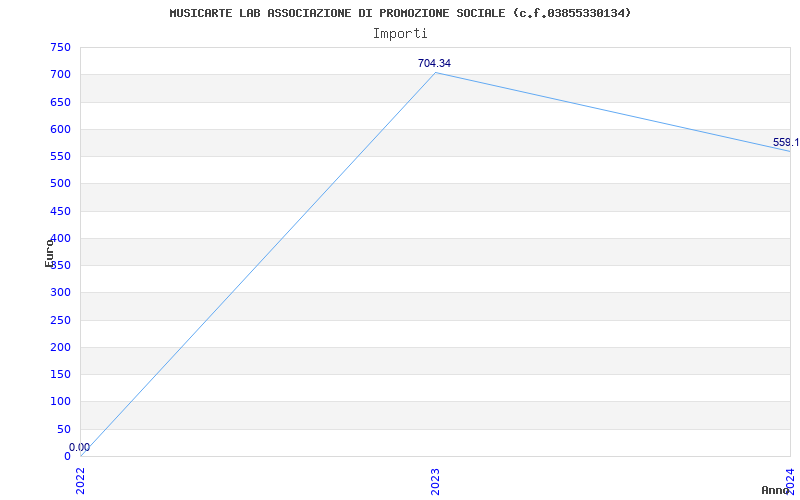
Task: Select the 559.1 data label
Action: point(786,142)
